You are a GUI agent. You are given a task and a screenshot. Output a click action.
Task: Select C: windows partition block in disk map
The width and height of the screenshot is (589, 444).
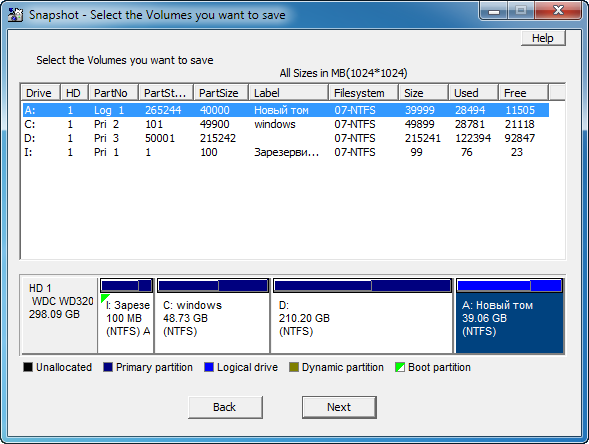tap(212, 316)
